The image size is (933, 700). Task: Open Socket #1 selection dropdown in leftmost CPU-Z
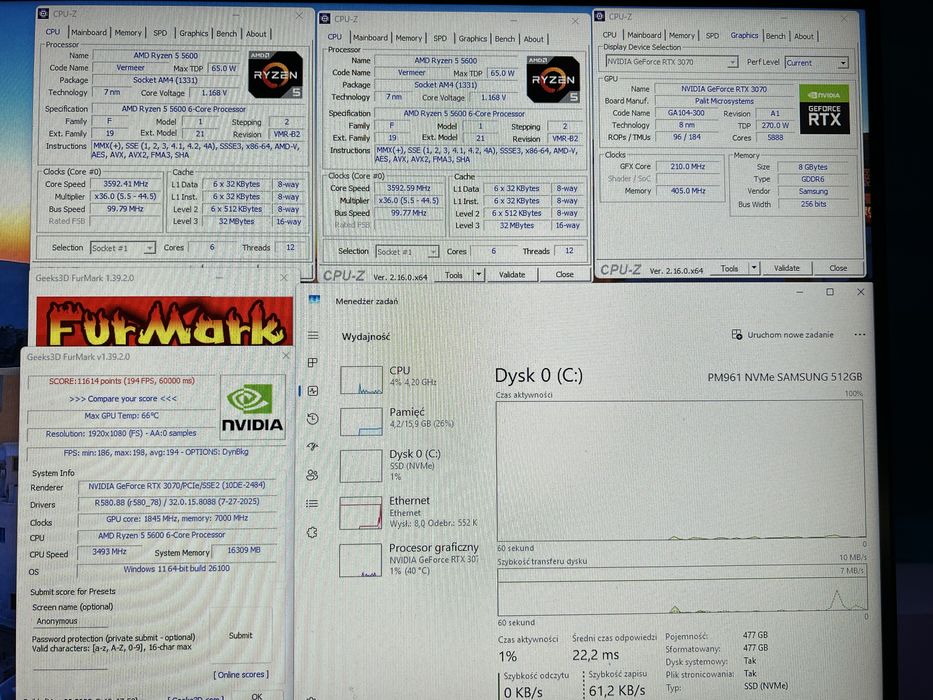coord(123,248)
